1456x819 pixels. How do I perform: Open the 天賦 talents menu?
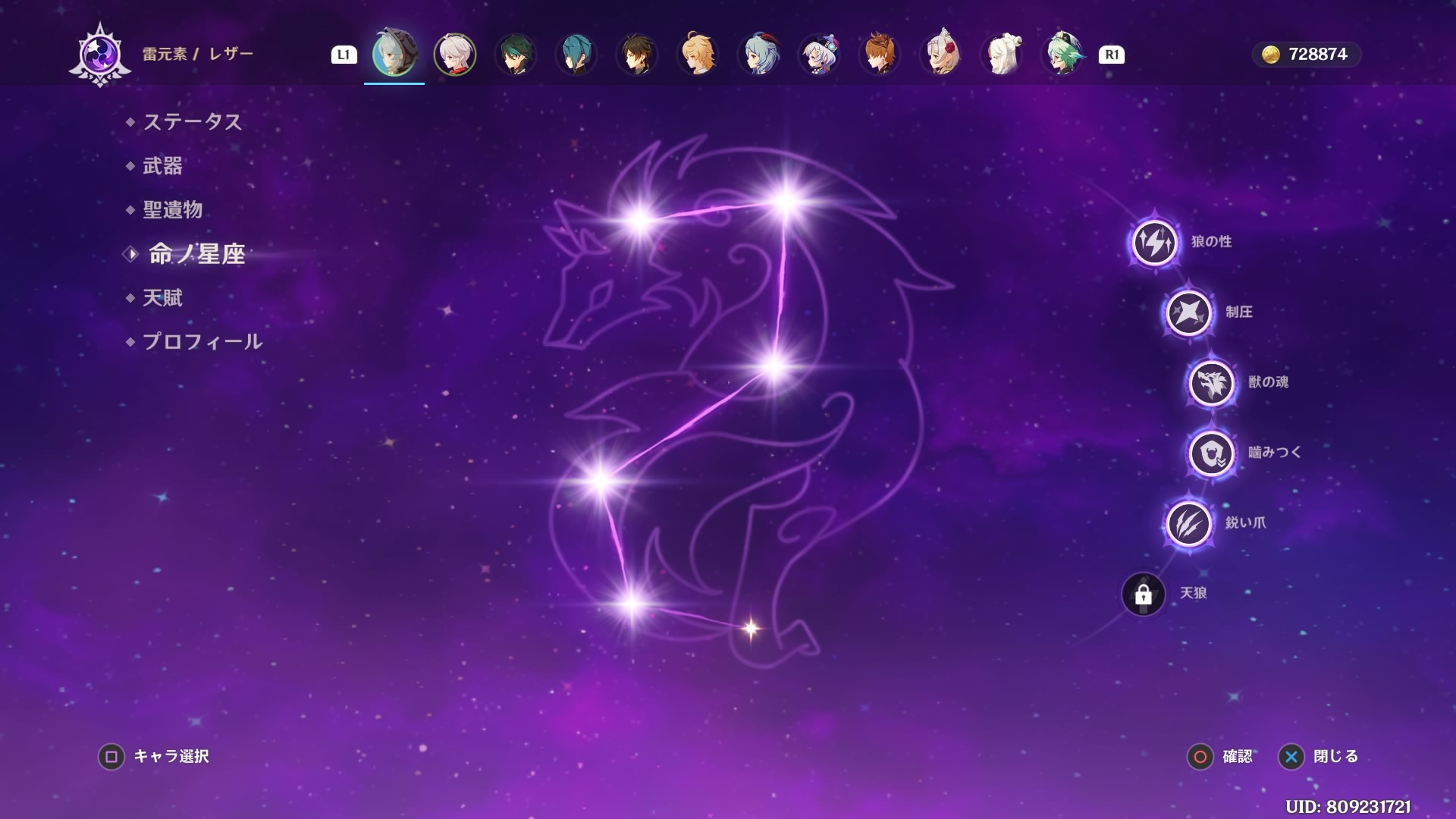click(x=162, y=298)
